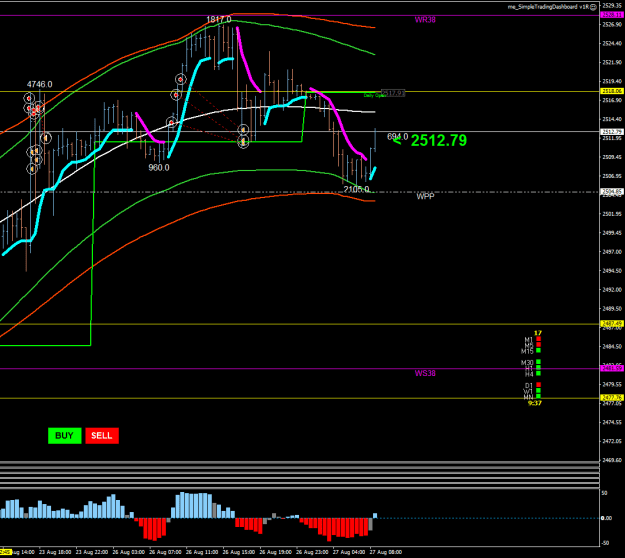
Task: Click the M15 timeframe green signal square
Action: click(x=539, y=350)
